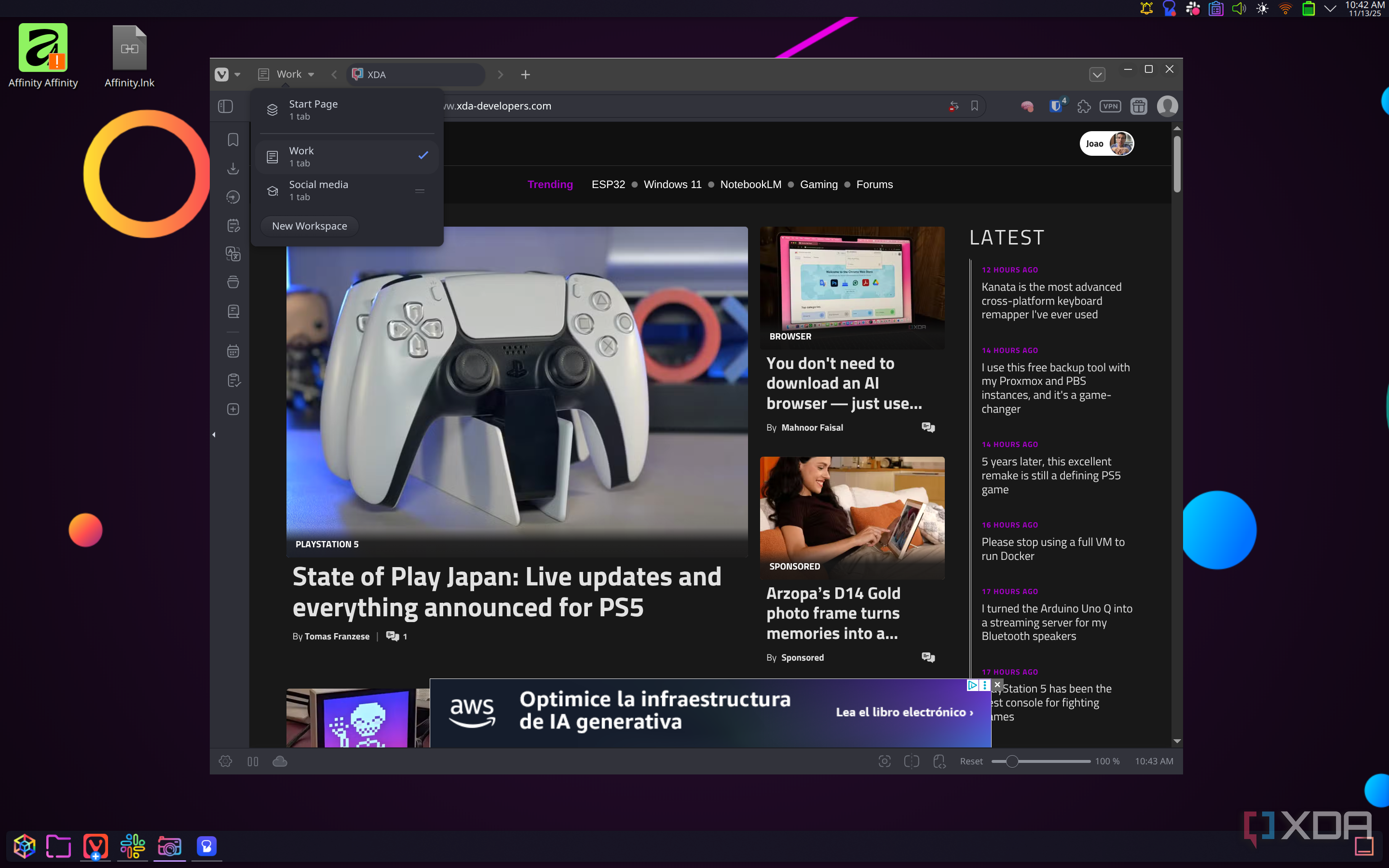
Task: Open the History panel icon
Action: click(x=232, y=197)
